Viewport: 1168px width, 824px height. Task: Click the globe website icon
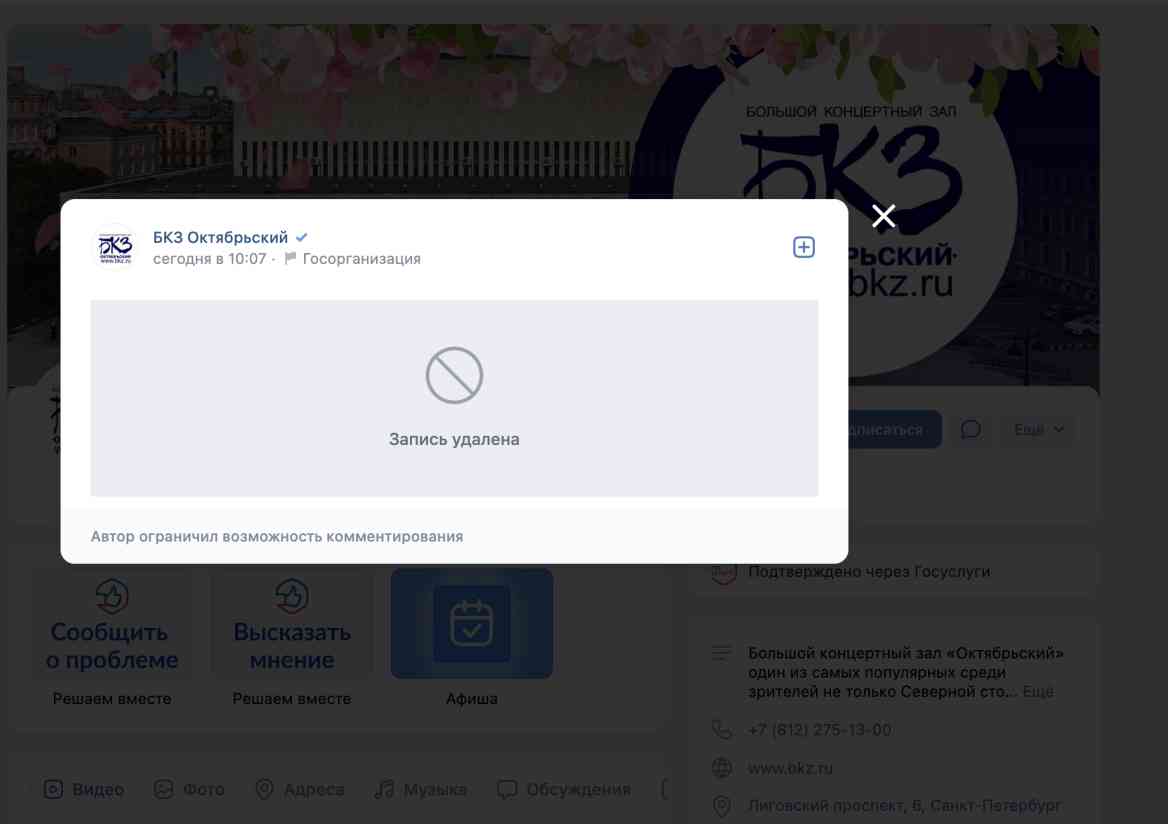coord(722,768)
